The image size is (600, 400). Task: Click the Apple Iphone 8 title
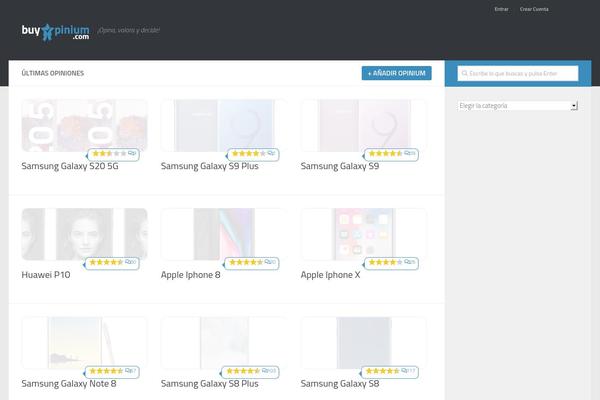tap(191, 275)
